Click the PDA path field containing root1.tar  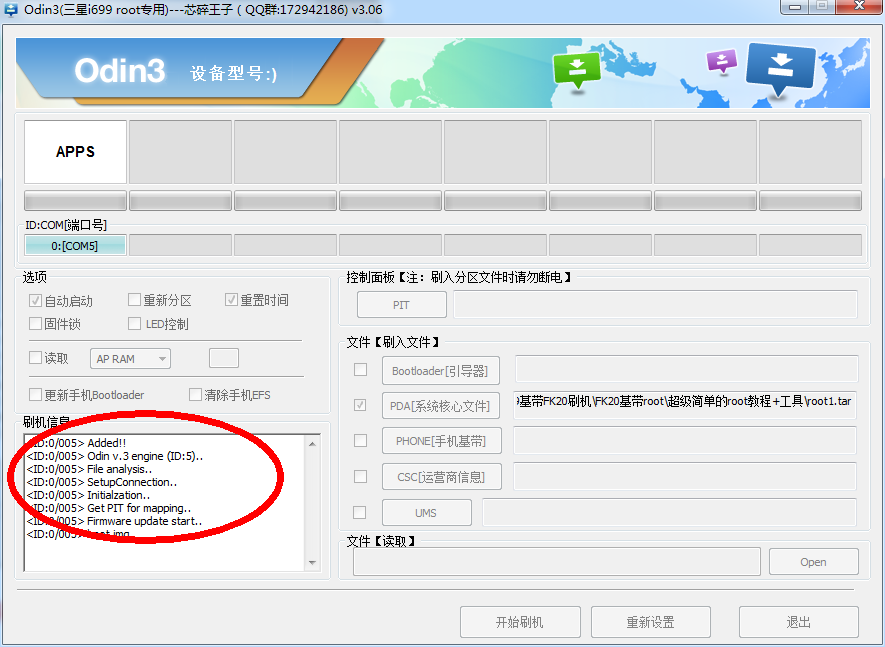pos(685,404)
